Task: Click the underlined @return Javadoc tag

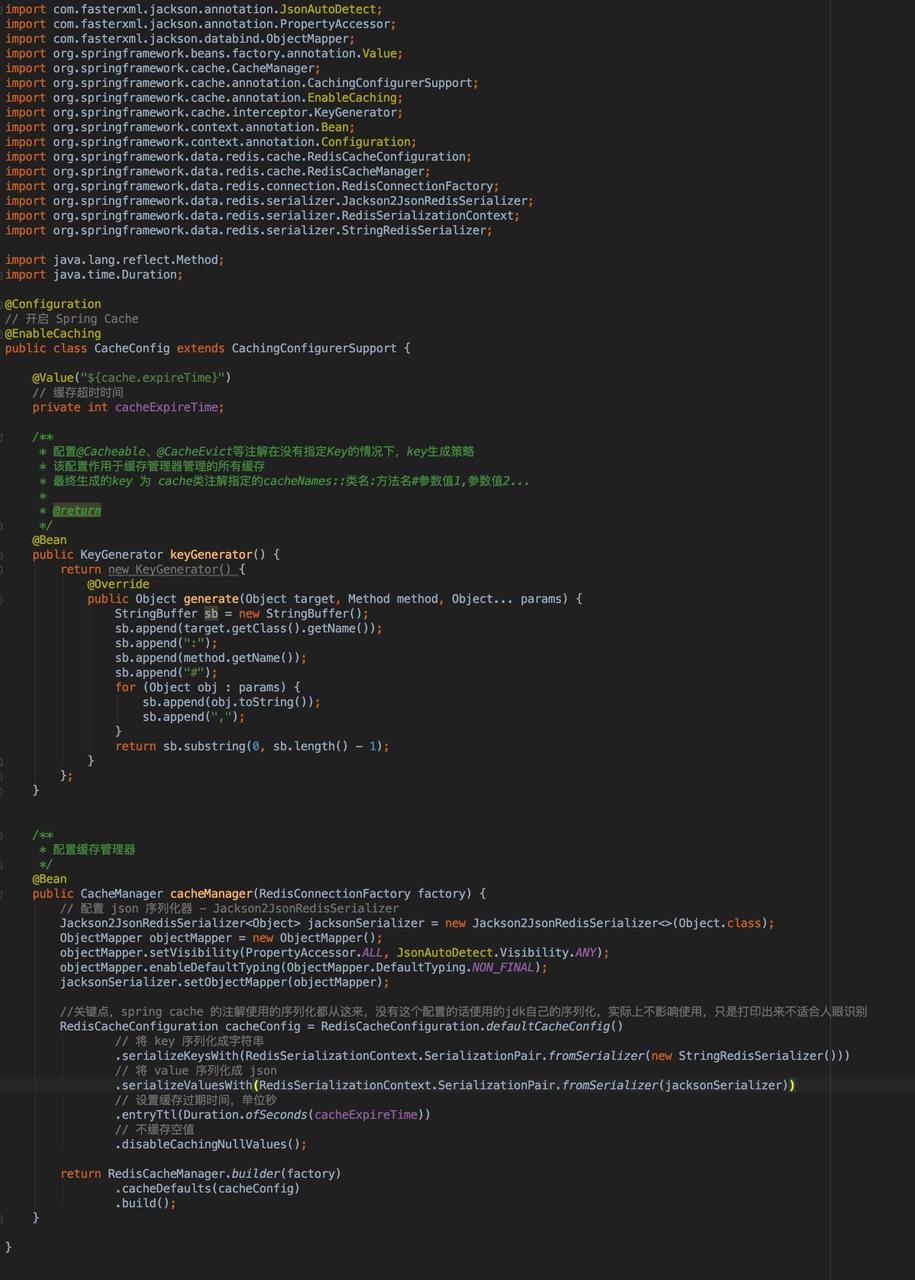Action: pos(77,510)
